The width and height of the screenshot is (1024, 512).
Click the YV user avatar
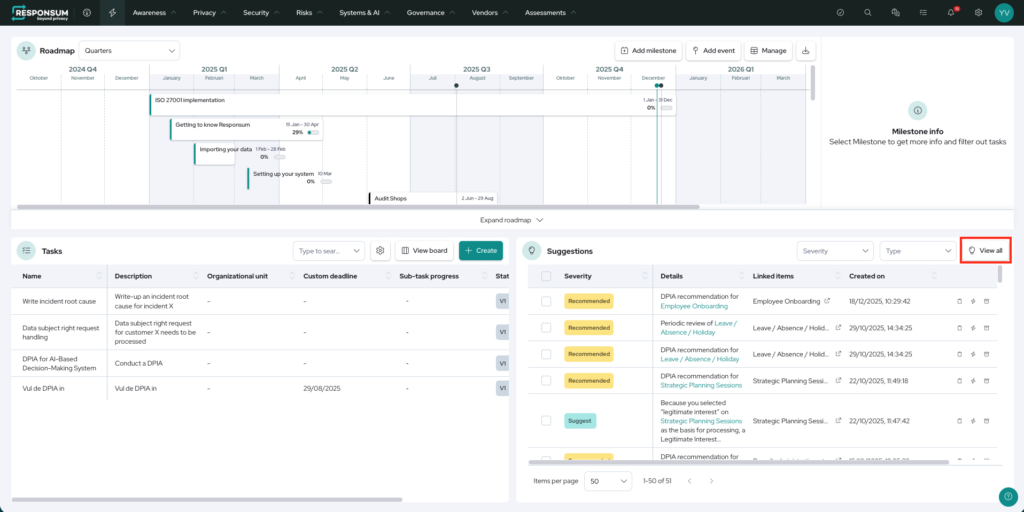pyautogui.click(x=1003, y=12)
